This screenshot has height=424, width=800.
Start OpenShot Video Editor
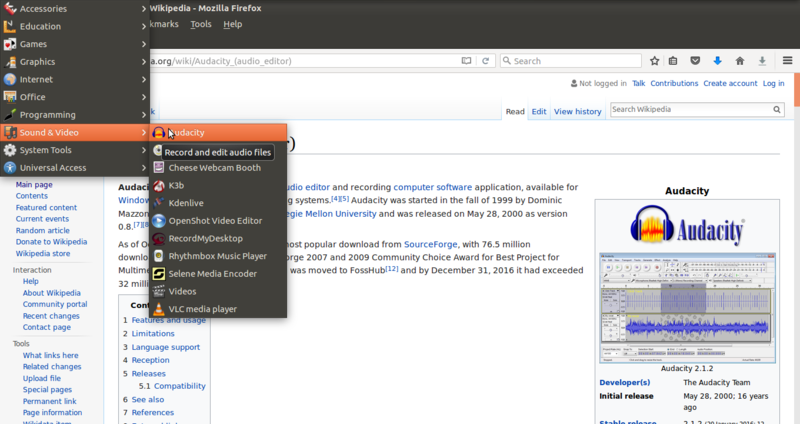218,221
